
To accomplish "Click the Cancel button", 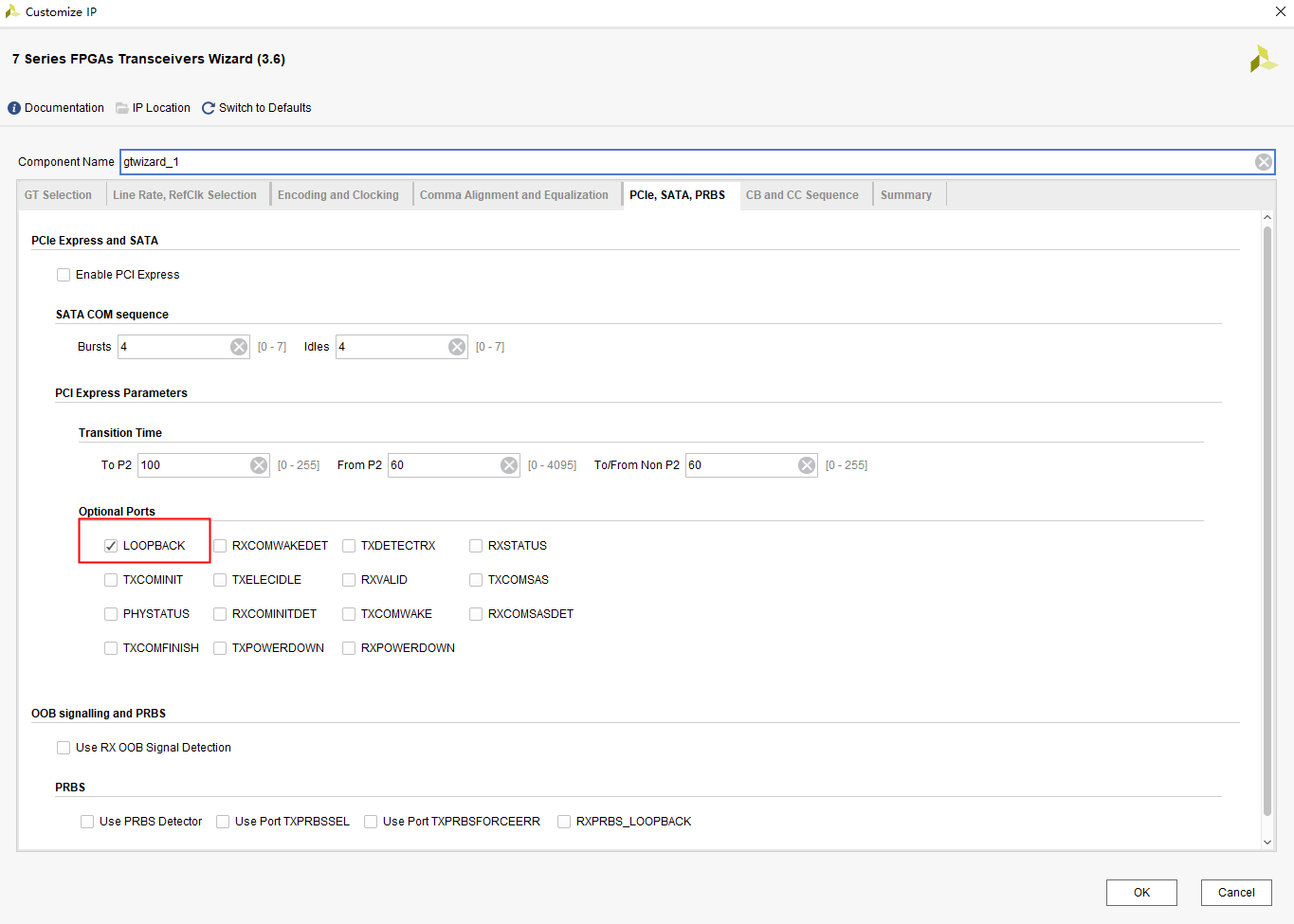I will (1236, 893).
